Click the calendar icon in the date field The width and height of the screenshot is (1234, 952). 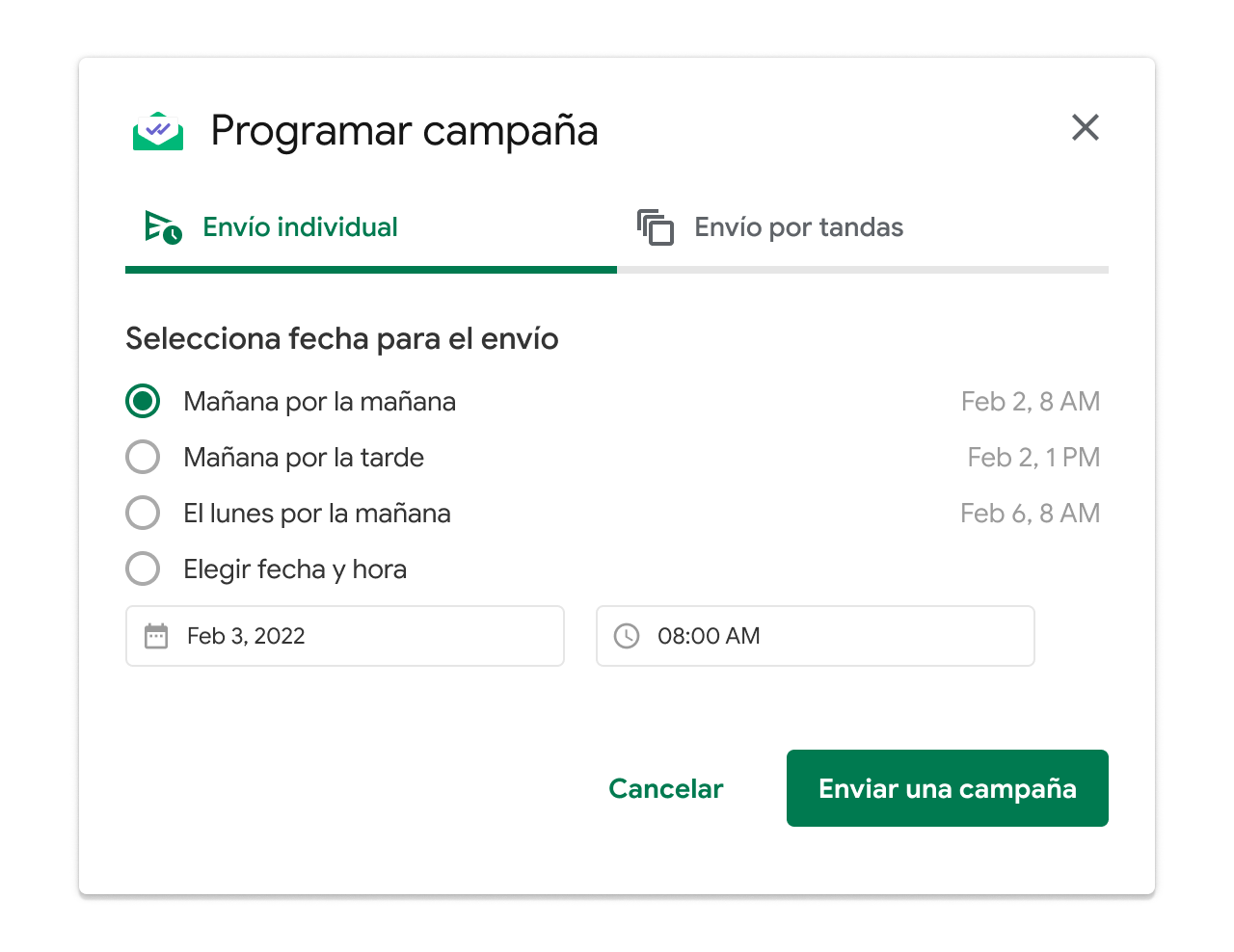pyautogui.click(x=156, y=636)
